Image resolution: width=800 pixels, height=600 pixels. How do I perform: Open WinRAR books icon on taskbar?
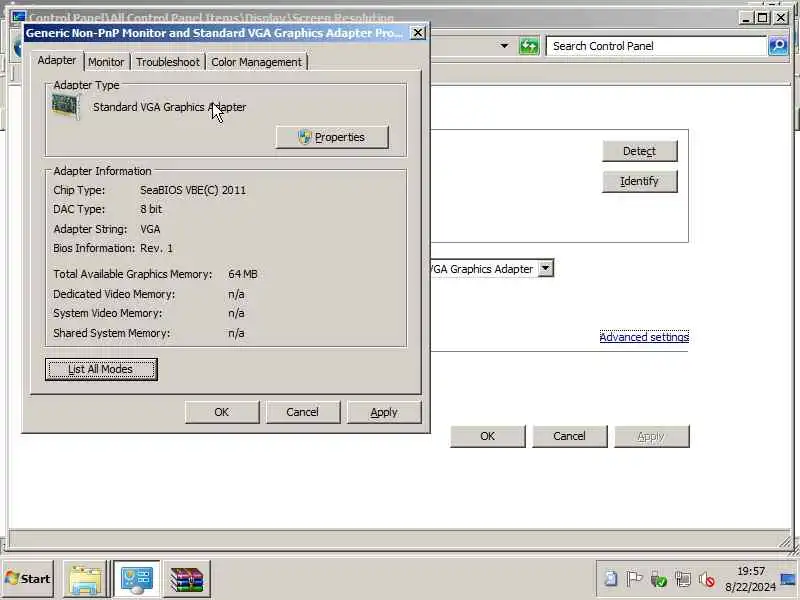tap(187, 579)
